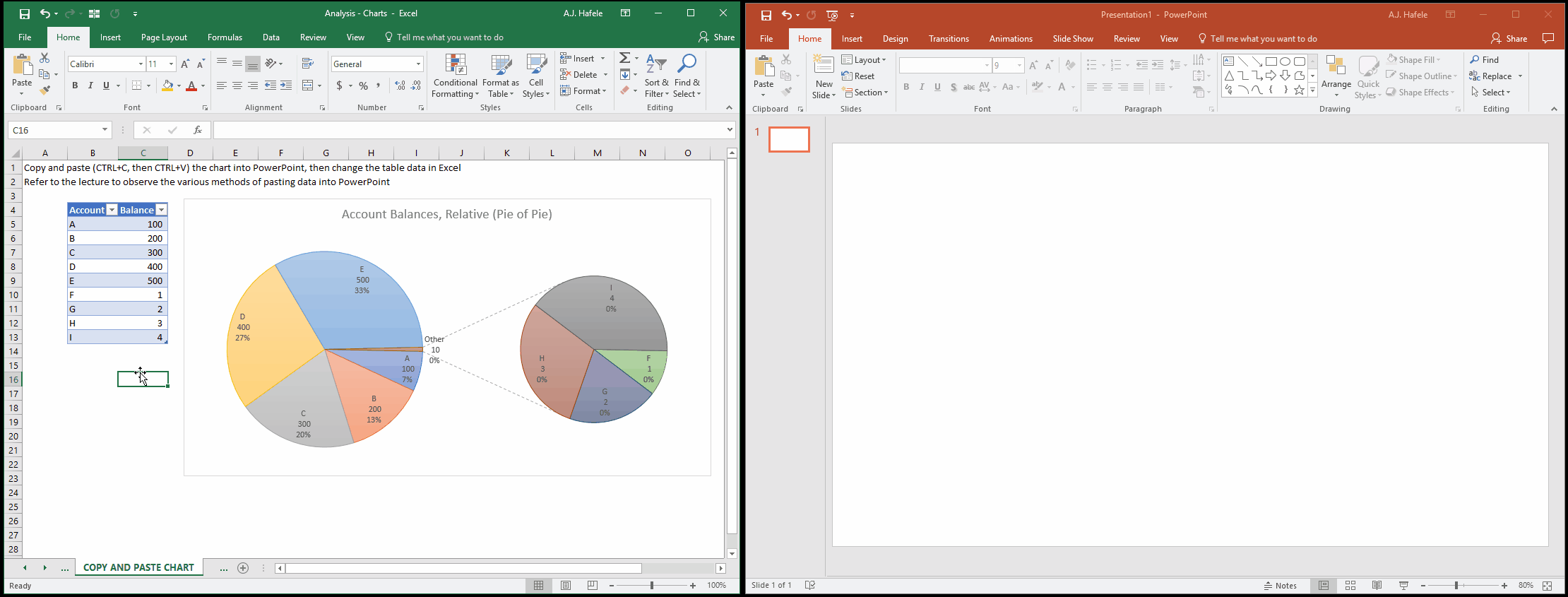Image resolution: width=1568 pixels, height=597 pixels.
Task: Click Excel fill color yellow swatch
Action: (167, 85)
